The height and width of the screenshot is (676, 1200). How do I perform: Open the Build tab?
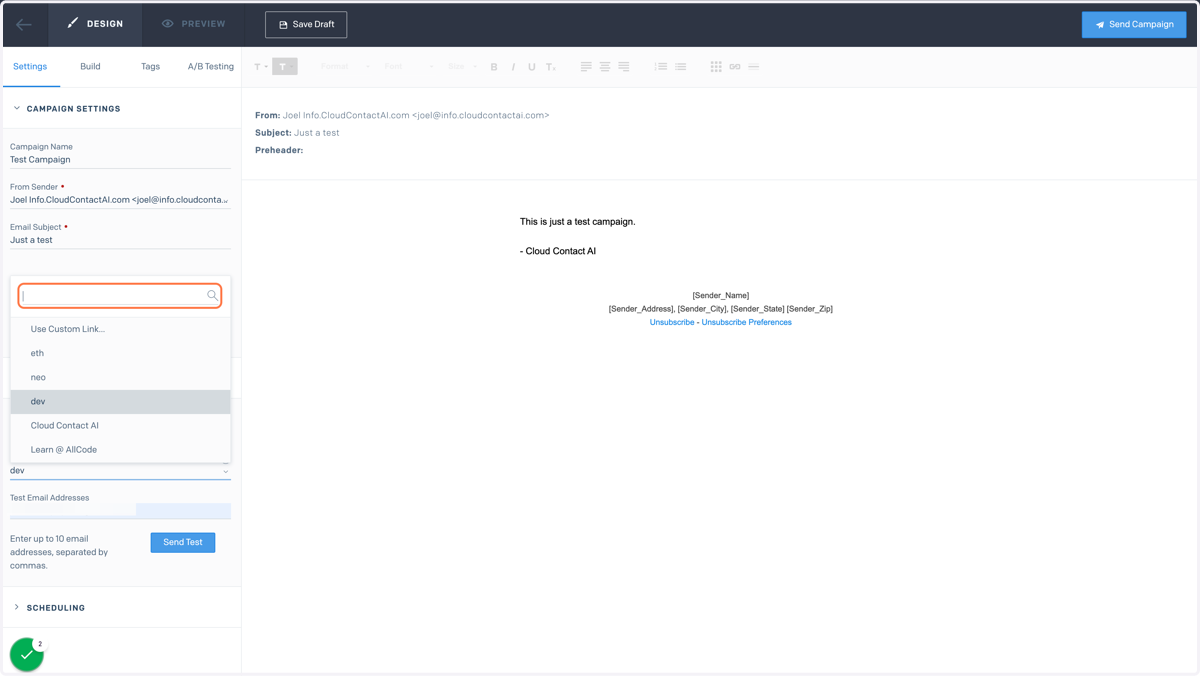(90, 66)
